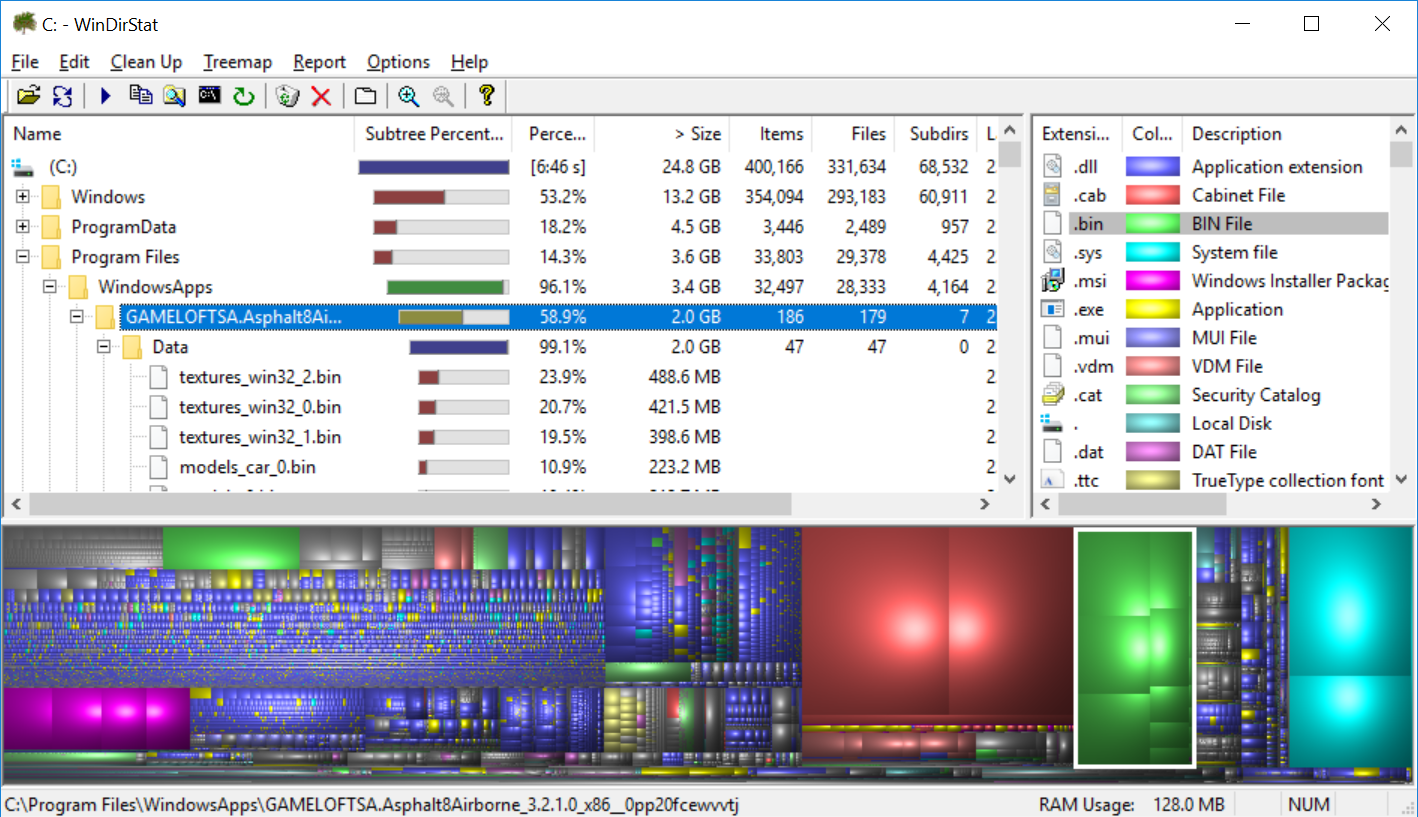The width and height of the screenshot is (1418, 817).
Task: Click the ProgramData folder icon
Action: [x=51, y=227]
